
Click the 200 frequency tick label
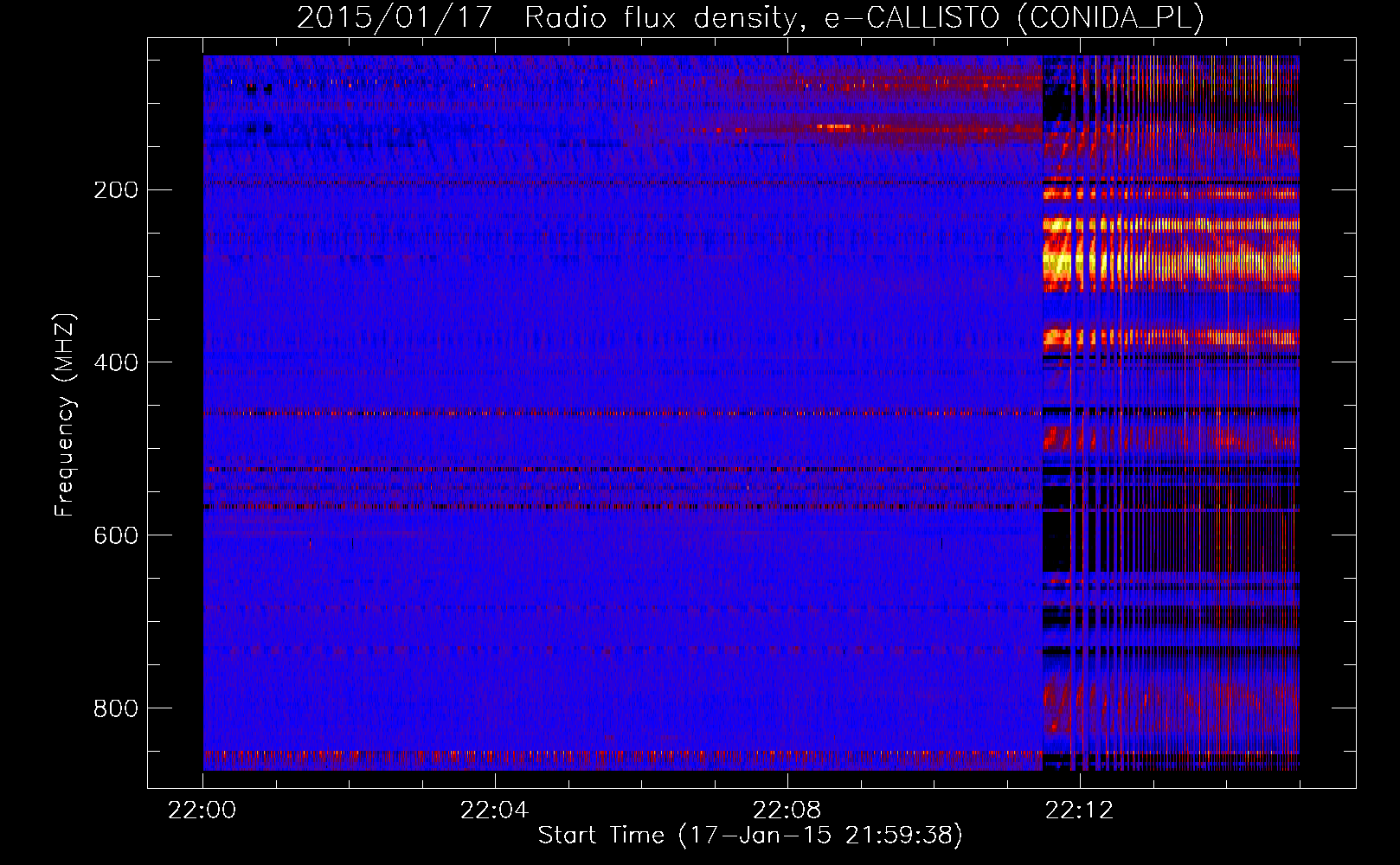coord(116,190)
